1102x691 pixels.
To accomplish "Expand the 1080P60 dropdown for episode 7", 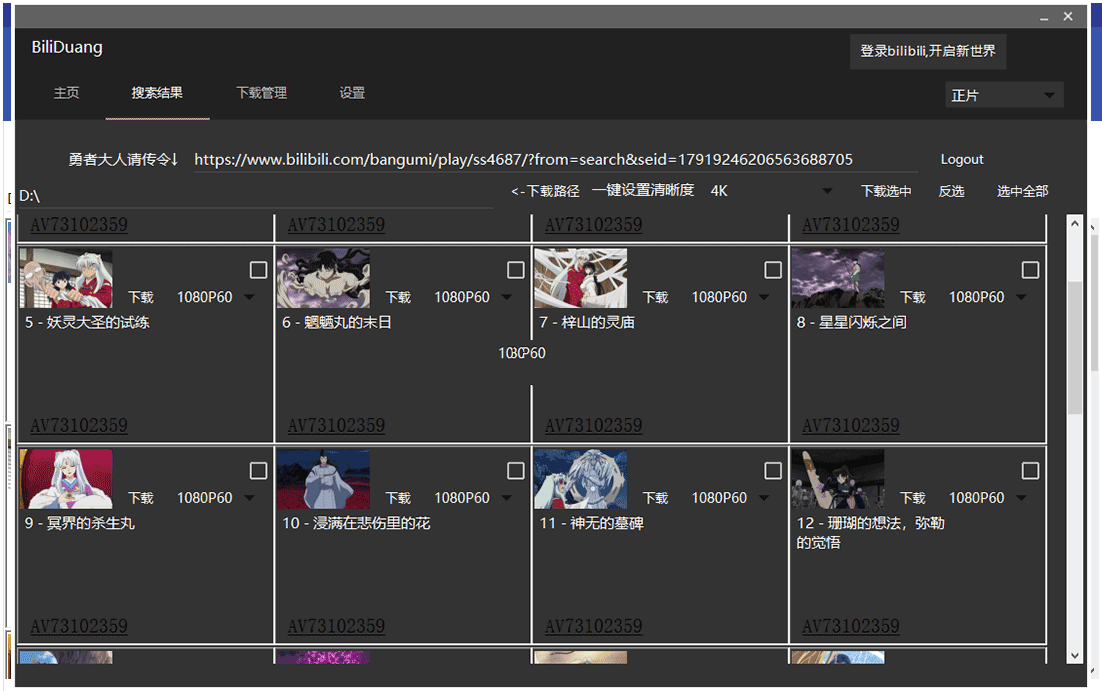I will 730,297.
